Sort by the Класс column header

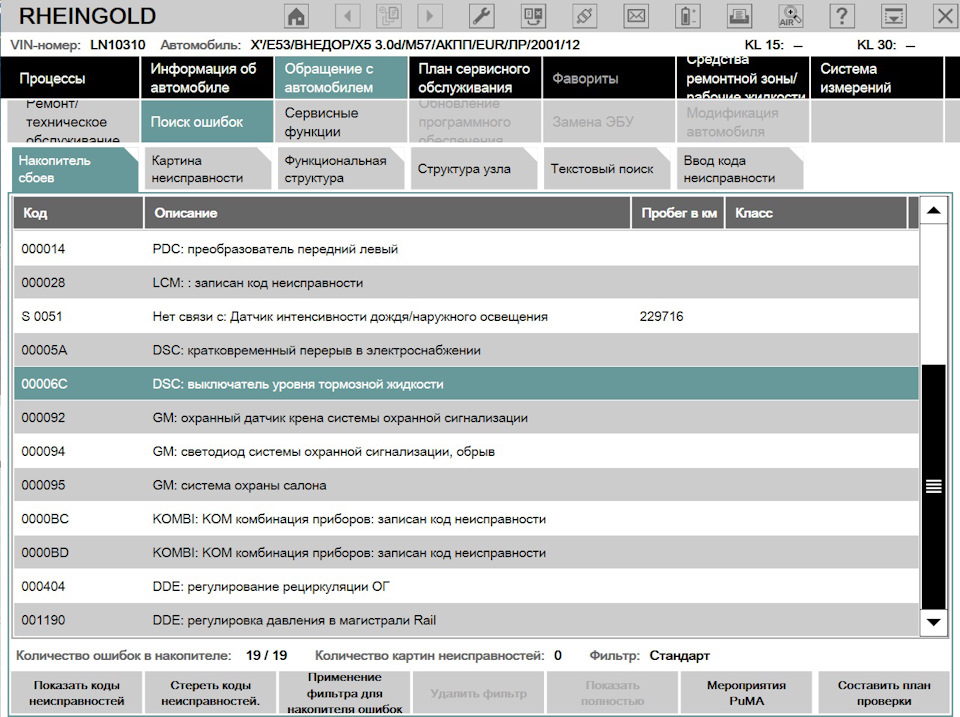click(816, 213)
